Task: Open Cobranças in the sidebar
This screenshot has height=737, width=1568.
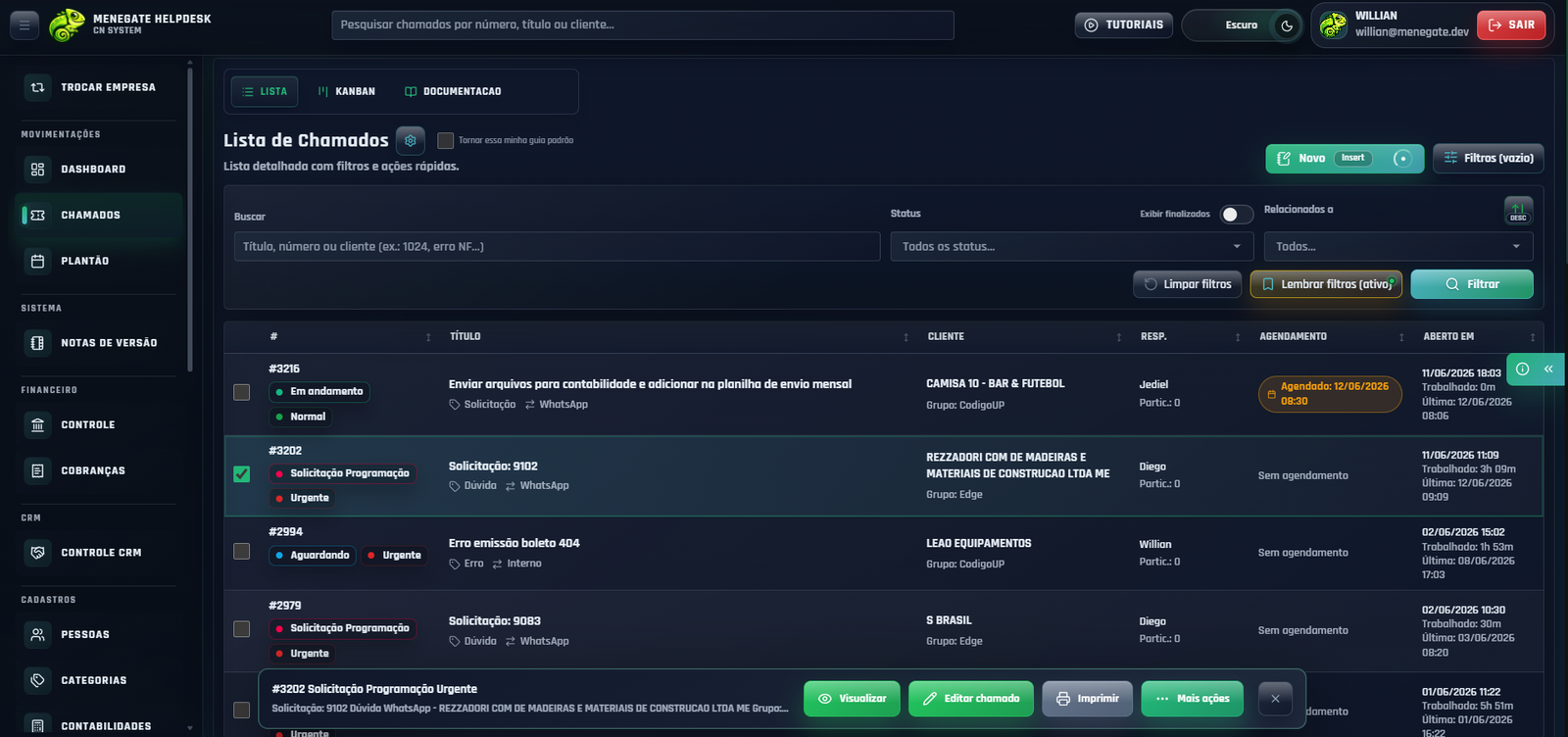Action: [100, 470]
